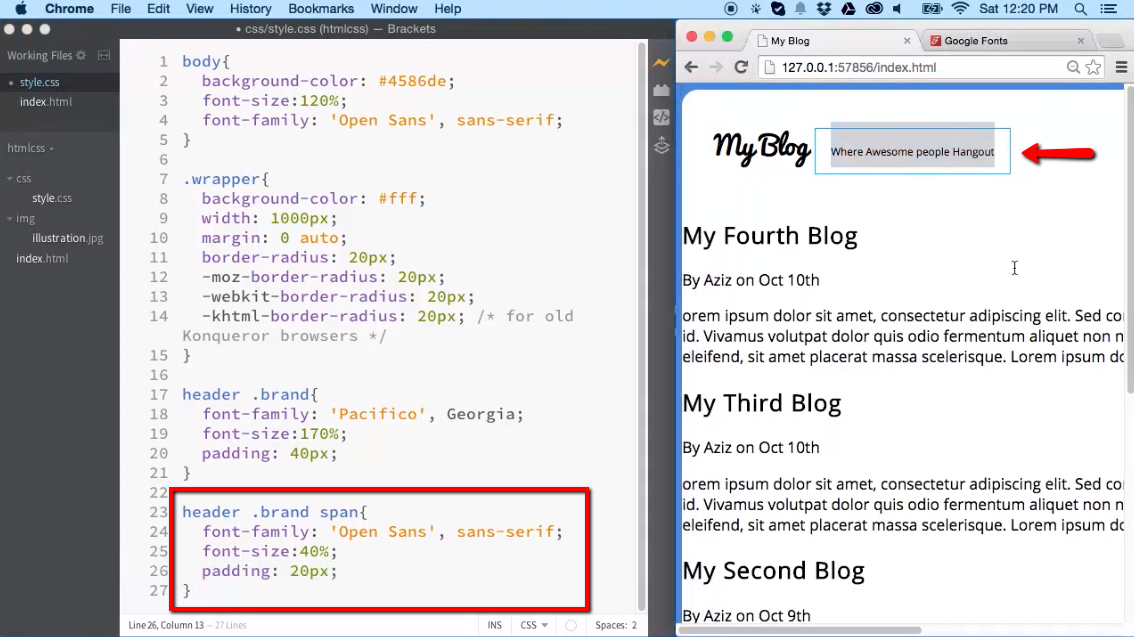The width and height of the screenshot is (1134, 637).
Task: Select the code </> extension icon in sidebar
Action: click(x=661, y=116)
